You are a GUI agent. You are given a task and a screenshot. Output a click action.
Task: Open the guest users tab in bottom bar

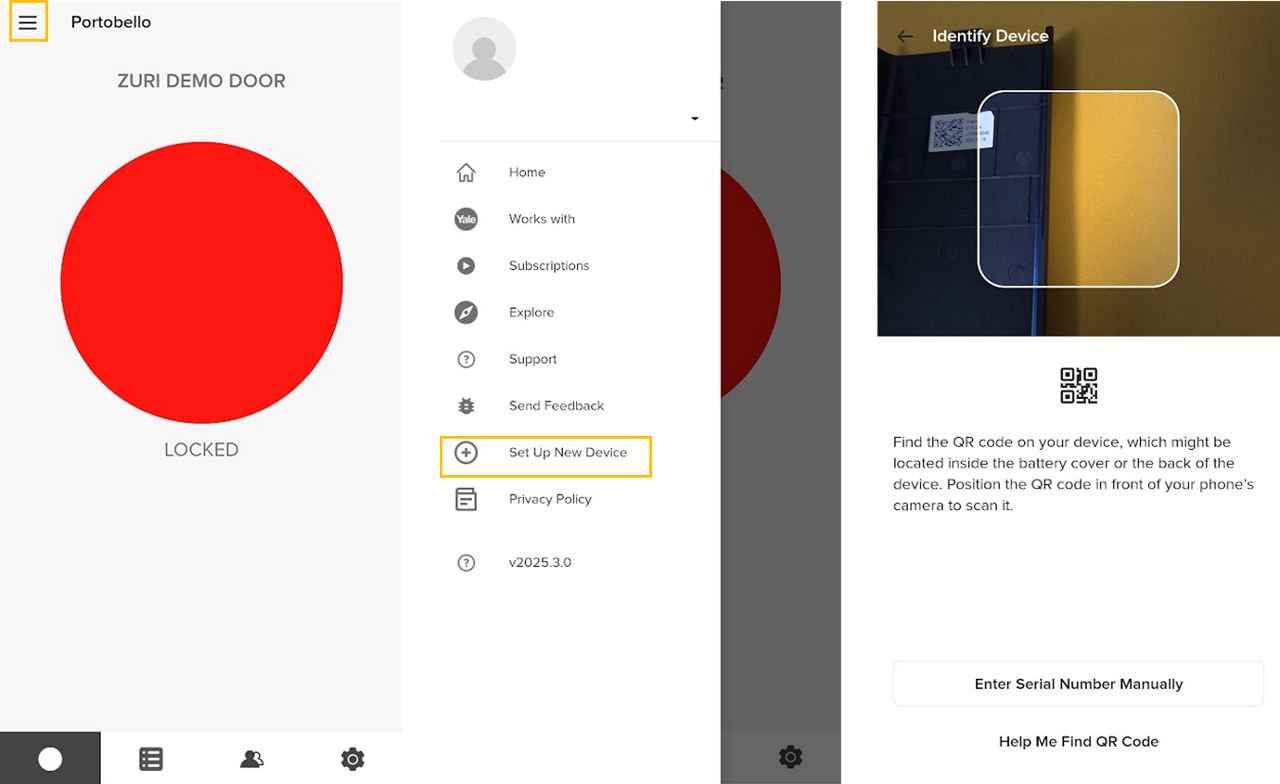click(x=252, y=759)
